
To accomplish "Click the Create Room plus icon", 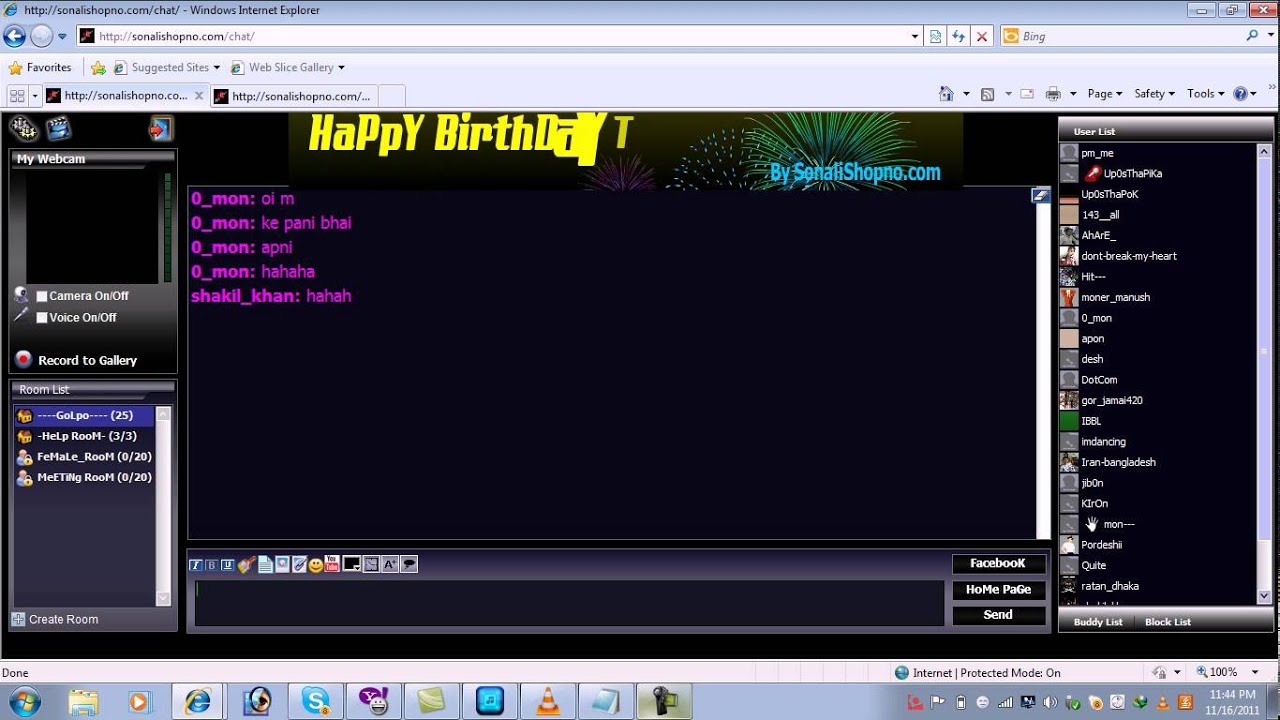I will point(18,619).
